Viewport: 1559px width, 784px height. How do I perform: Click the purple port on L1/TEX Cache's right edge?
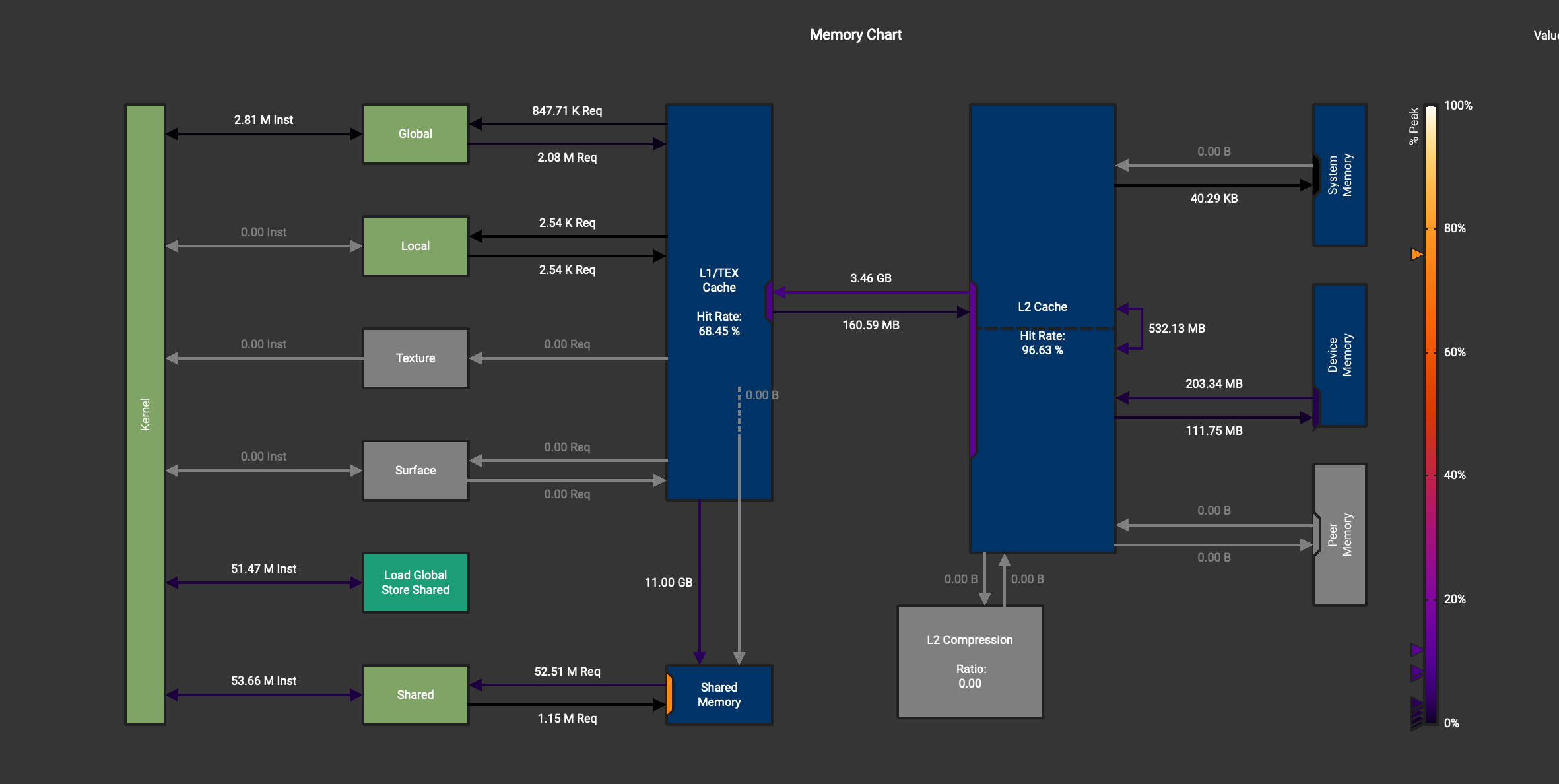768,302
